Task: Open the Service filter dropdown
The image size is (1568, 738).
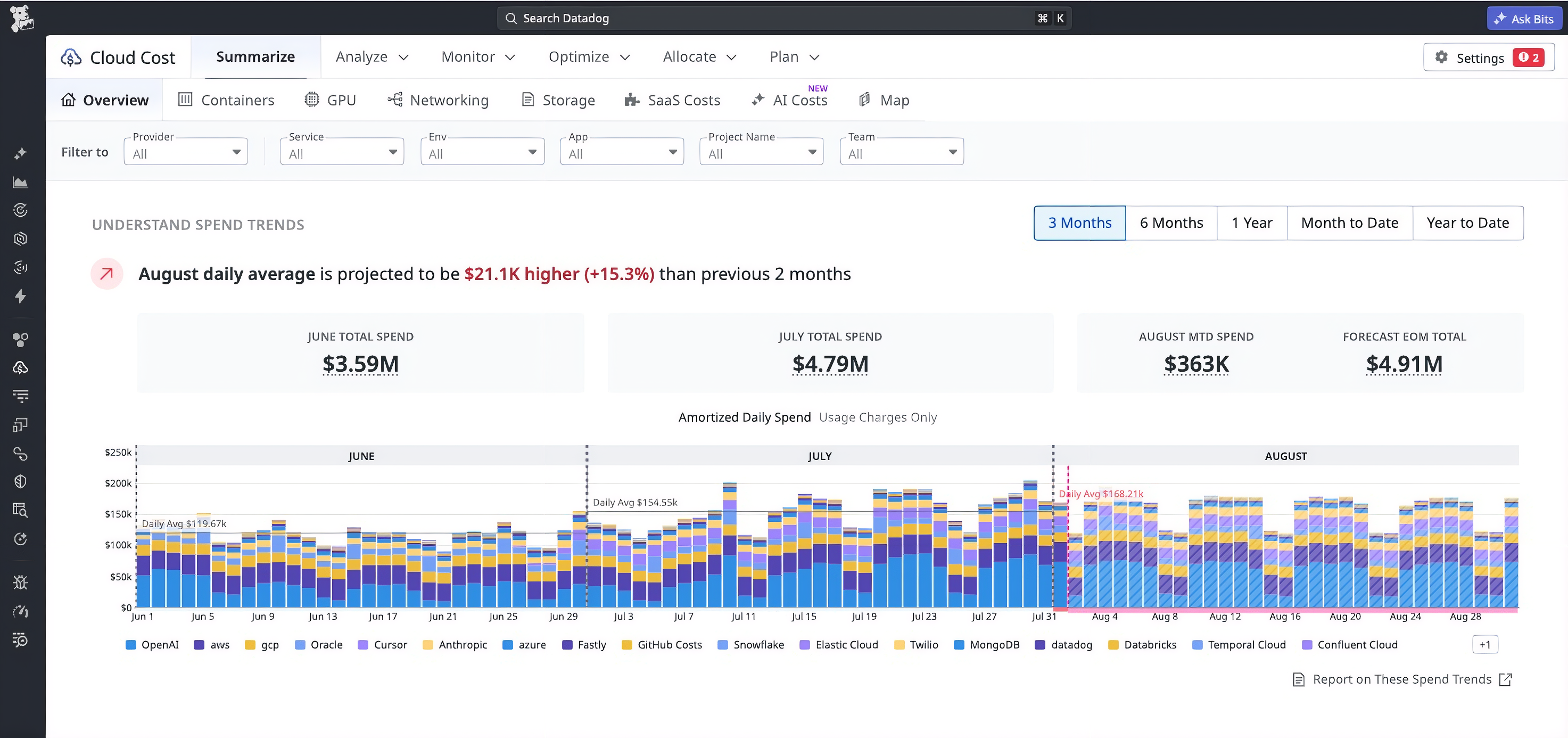Action: pos(342,152)
